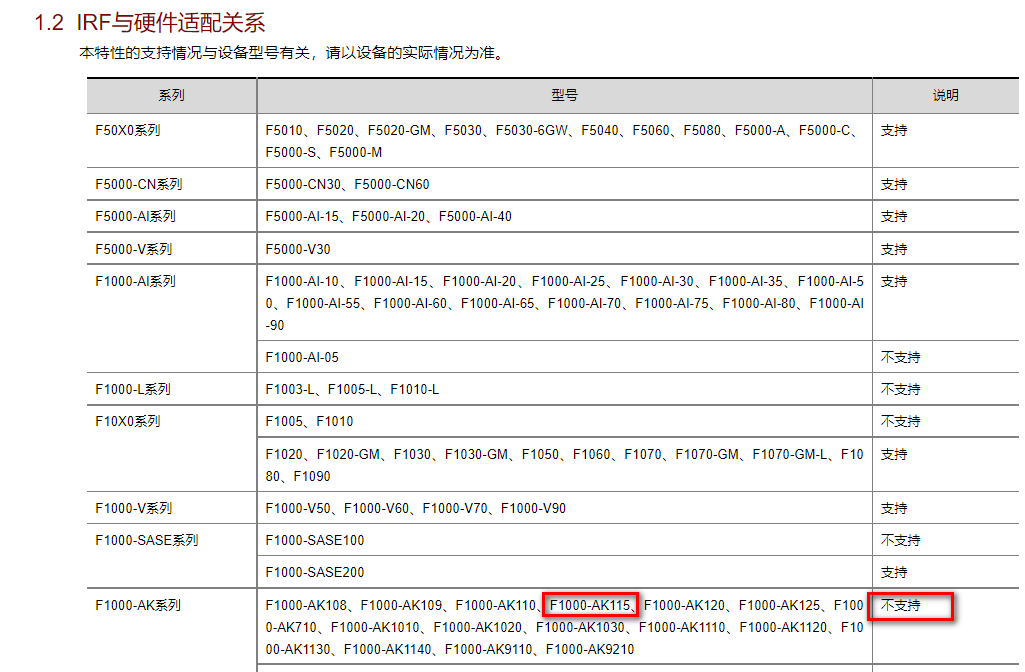
Task: Click '支持' in the F5000-CN系列 row
Action: pos(894,184)
